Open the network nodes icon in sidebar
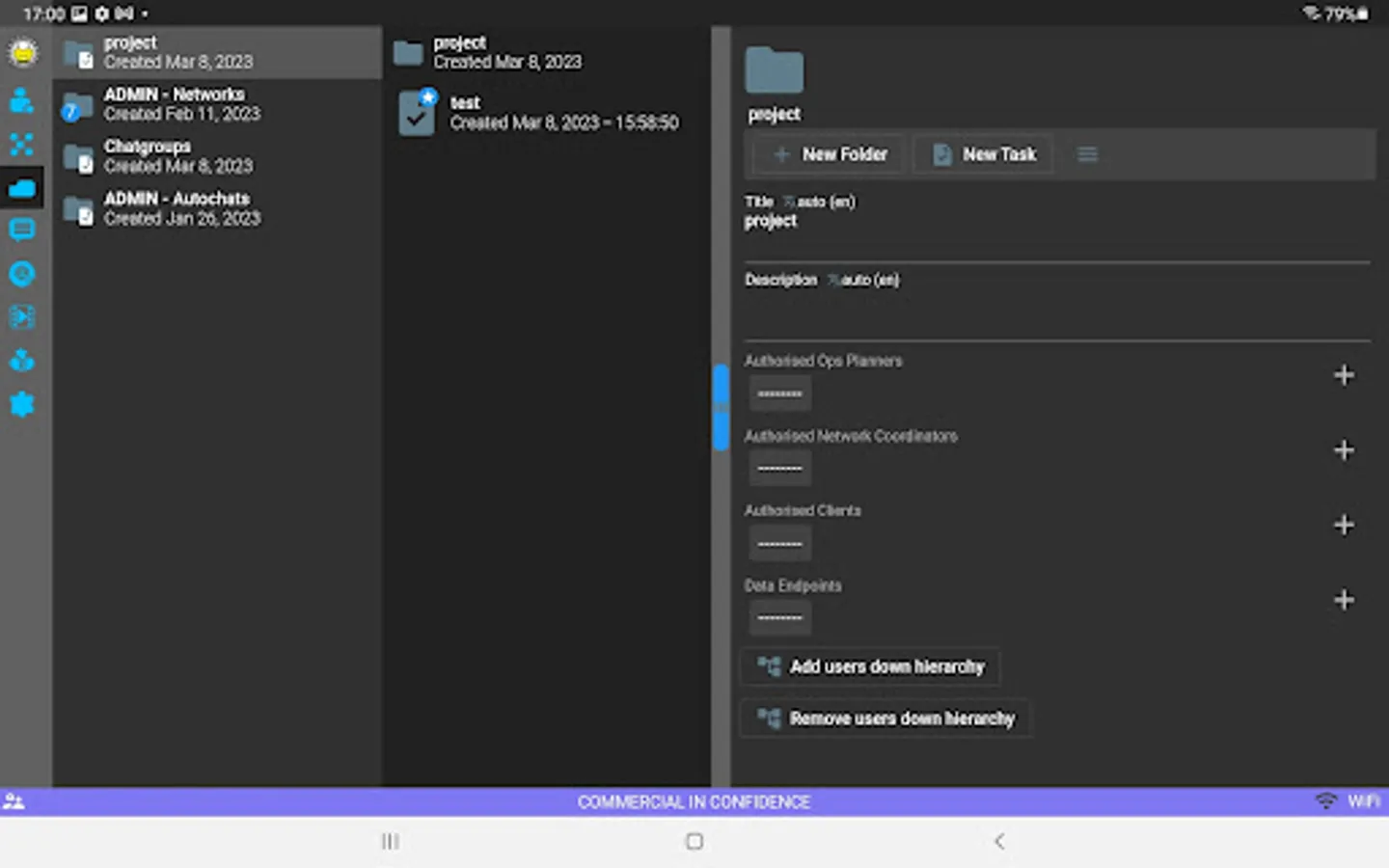The image size is (1389, 868). tap(21, 145)
